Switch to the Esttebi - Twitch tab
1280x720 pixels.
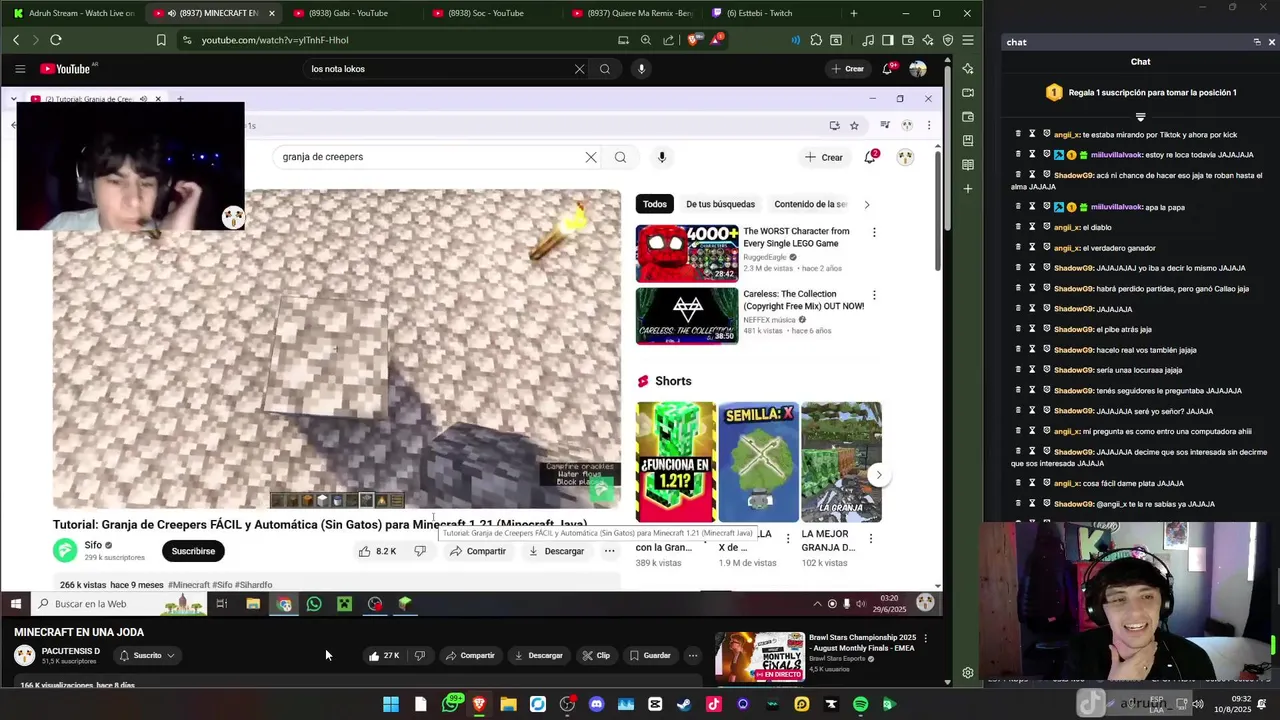click(771, 13)
